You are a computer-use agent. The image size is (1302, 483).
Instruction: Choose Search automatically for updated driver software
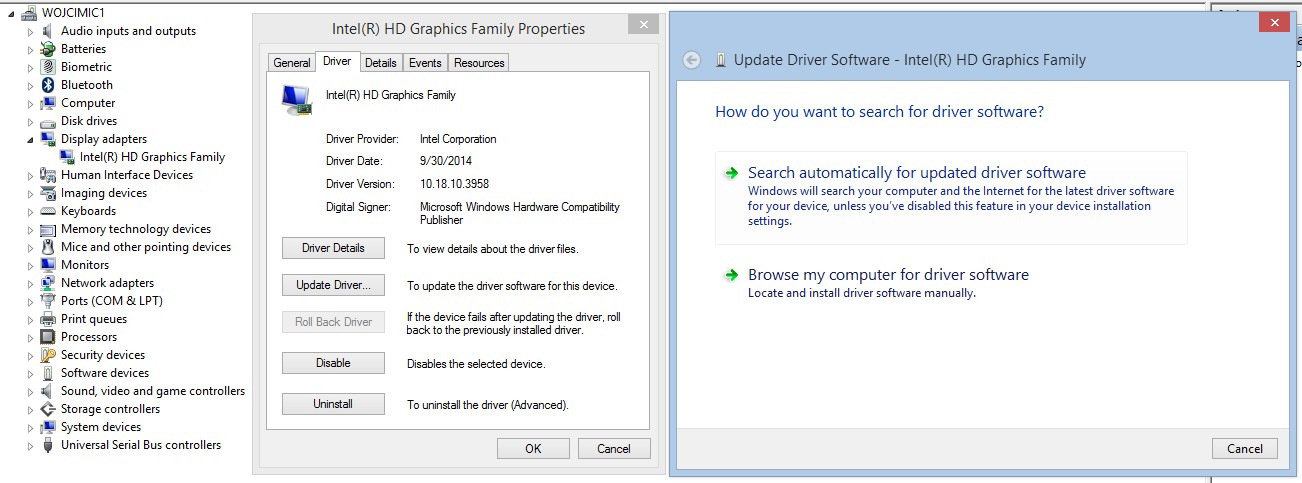click(916, 173)
